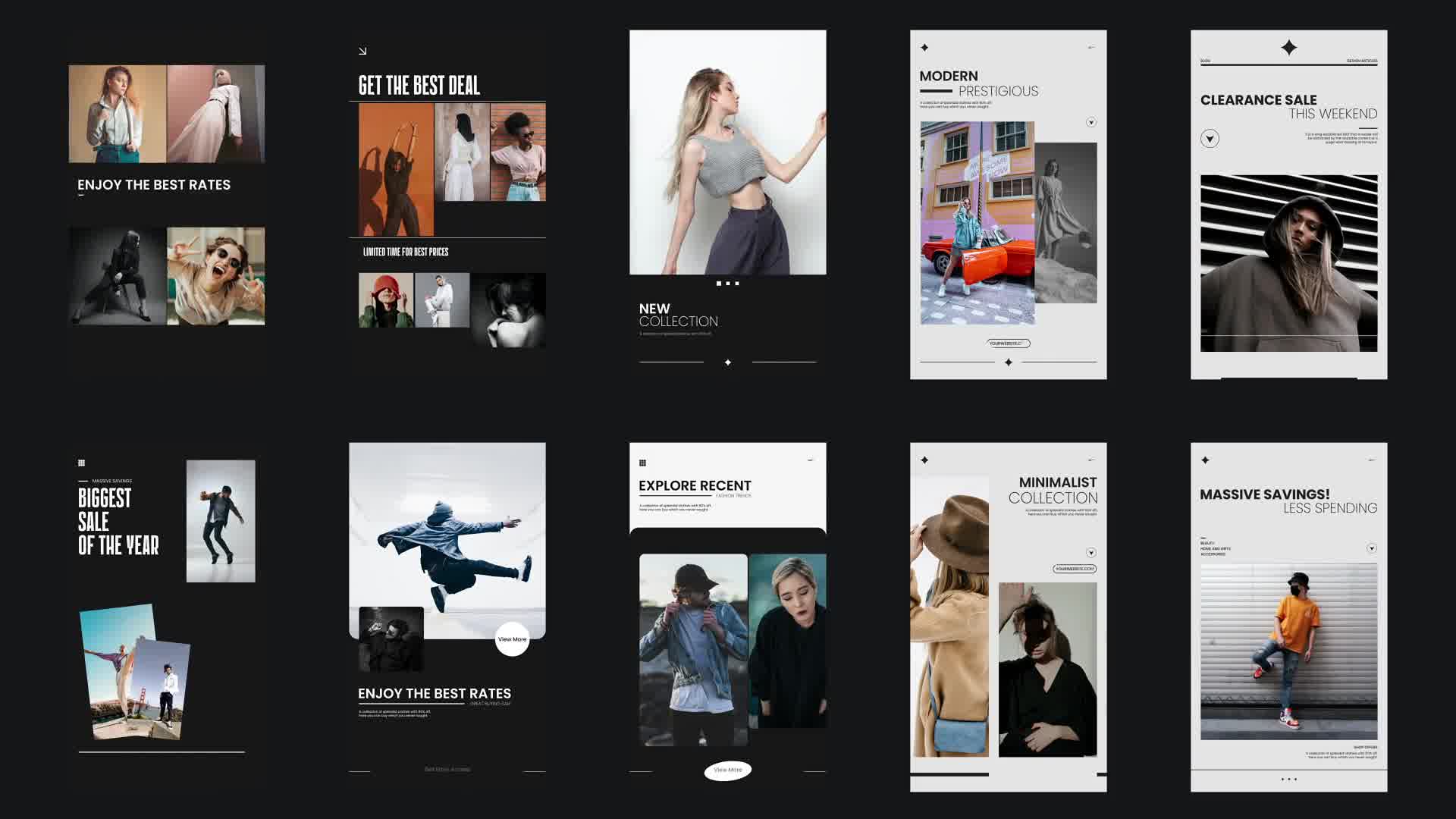
Task: Open YOURWEBSITE.IT link on Modern Prestigious card
Action: click(x=1009, y=343)
